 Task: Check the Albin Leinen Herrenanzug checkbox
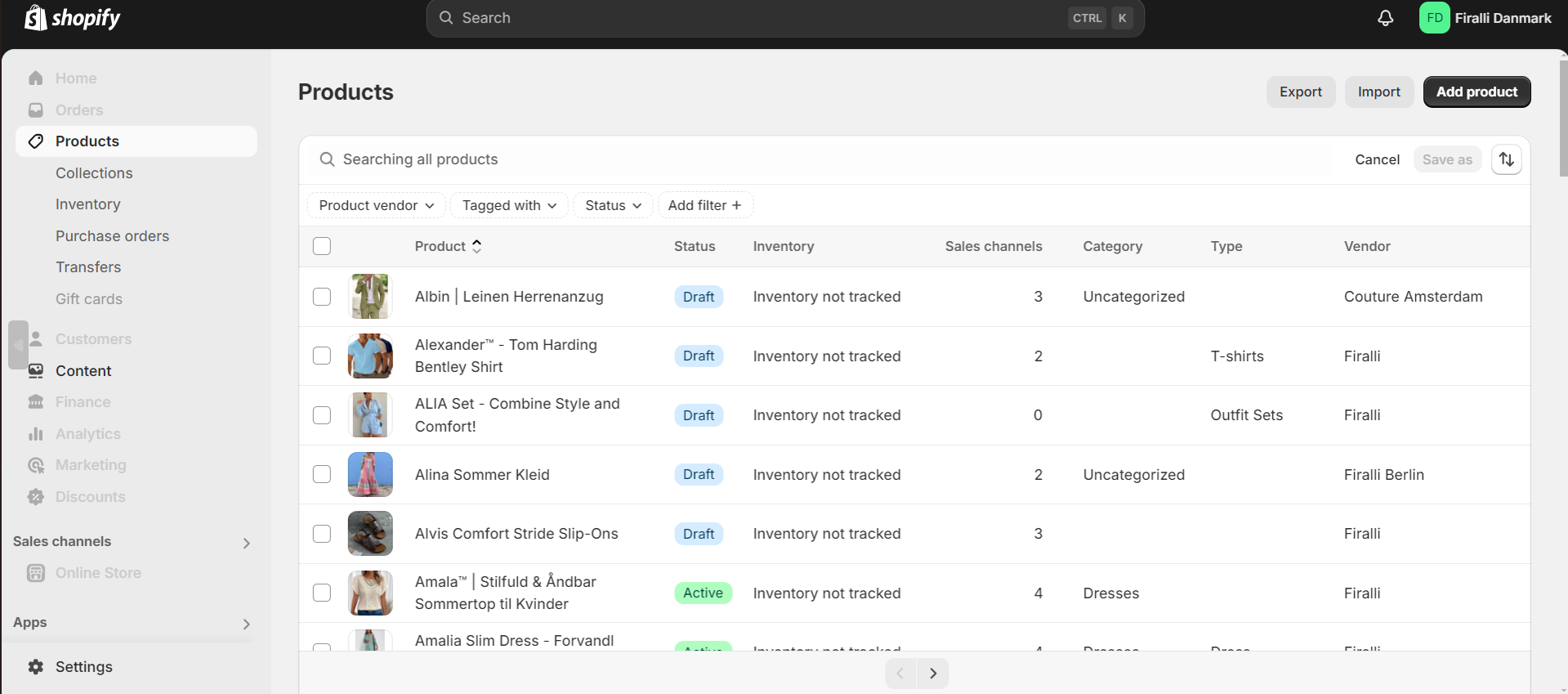tap(322, 297)
